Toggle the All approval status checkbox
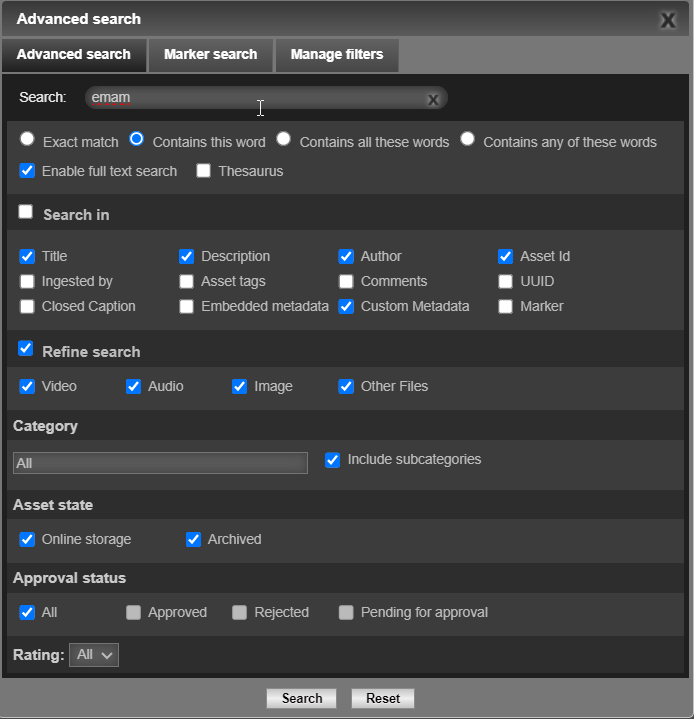Image resolution: width=694 pixels, height=719 pixels. [x=27, y=613]
